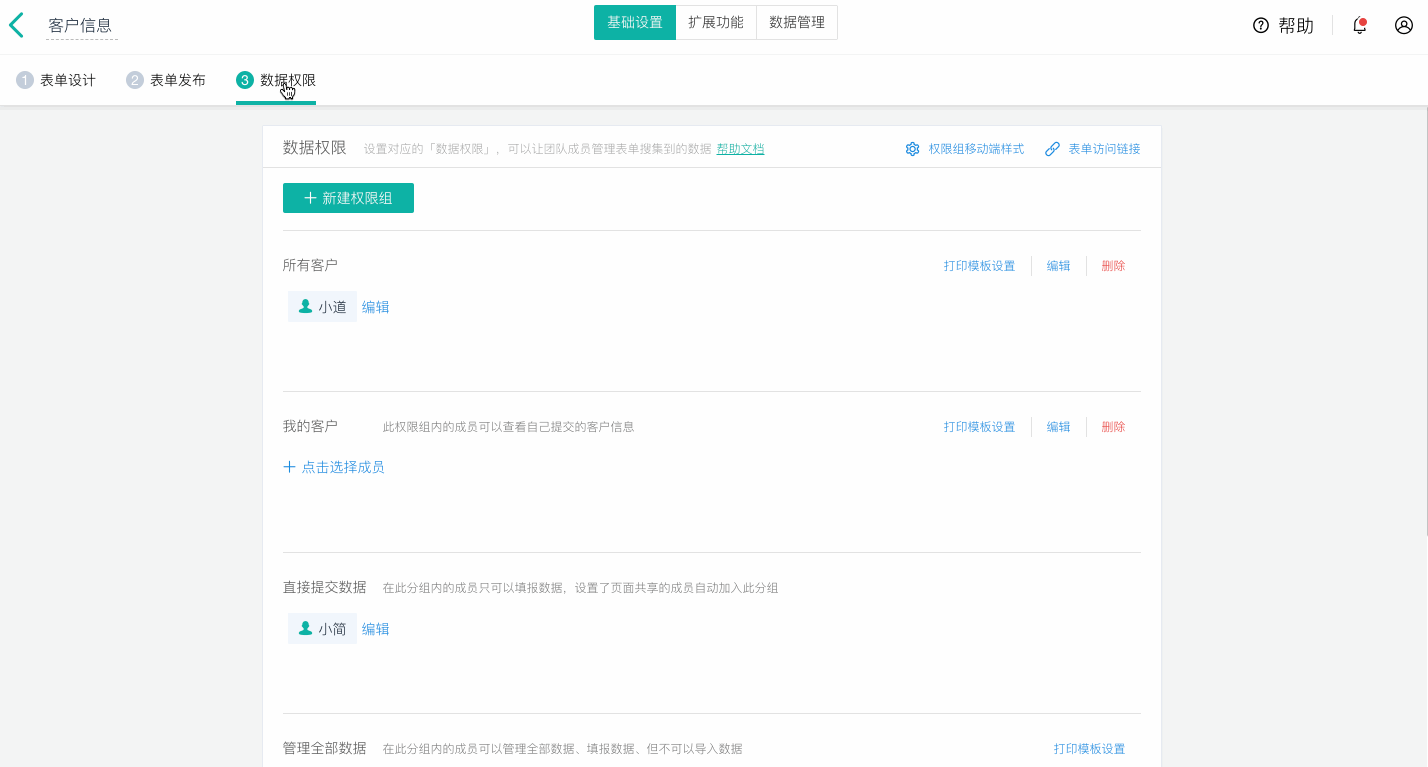Click 点击选择成员 under 我的客户
The height and width of the screenshot is (767, 1428).
(x=334, y=466)
